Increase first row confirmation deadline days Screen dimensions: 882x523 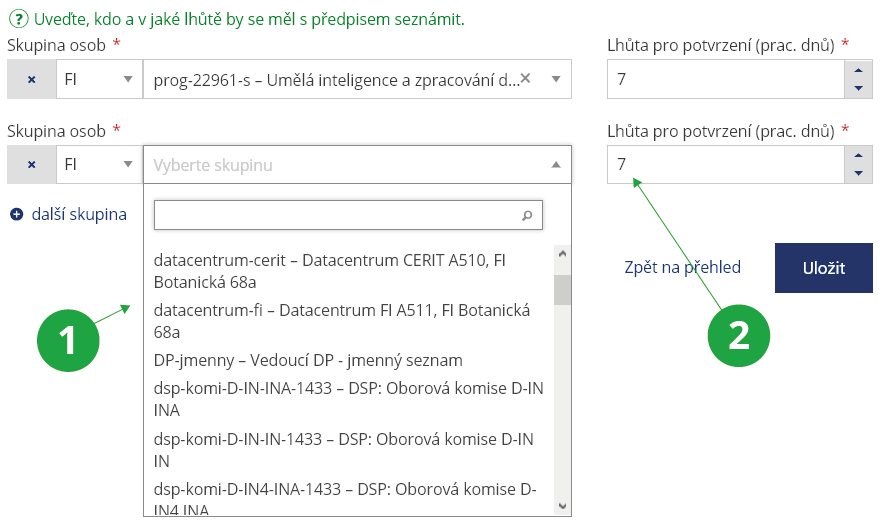click(x=858, y=71)
